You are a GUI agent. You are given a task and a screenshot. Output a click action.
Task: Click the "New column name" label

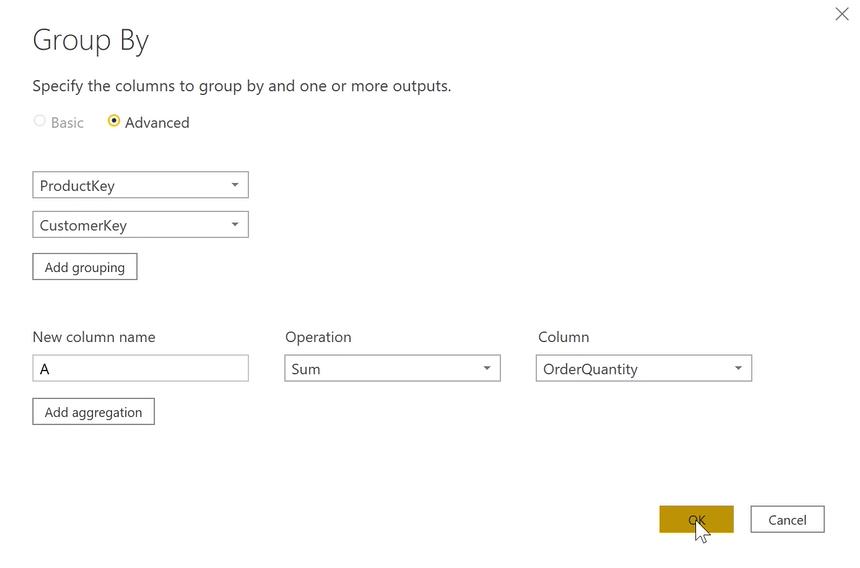[x=94, y=337]
